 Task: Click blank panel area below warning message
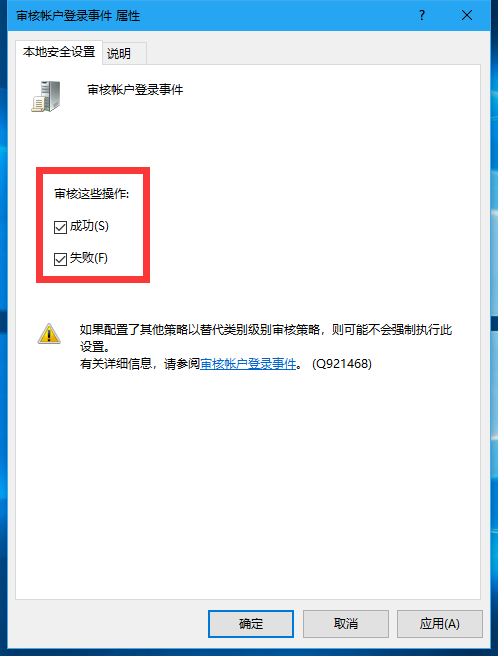[248, 481]
